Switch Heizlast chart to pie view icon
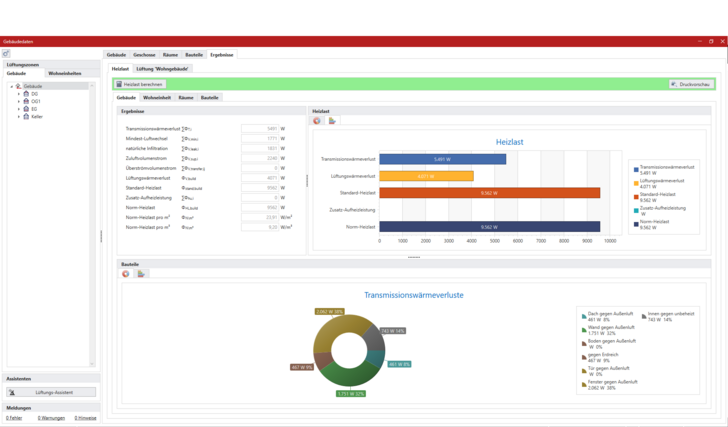The width and height of the screenshot is (728, 427). 317,121
